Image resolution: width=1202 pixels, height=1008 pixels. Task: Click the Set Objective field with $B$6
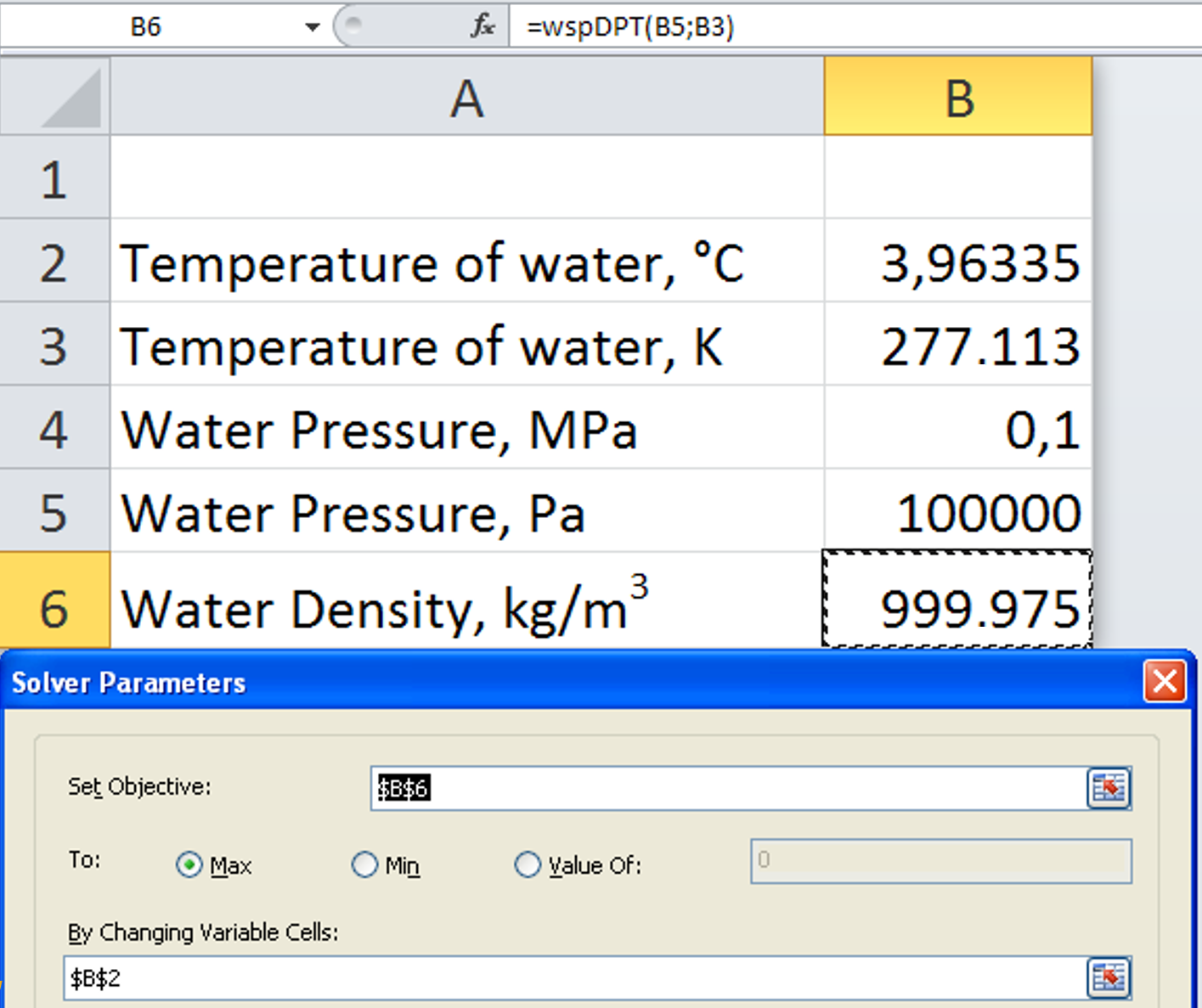(728, 788)
